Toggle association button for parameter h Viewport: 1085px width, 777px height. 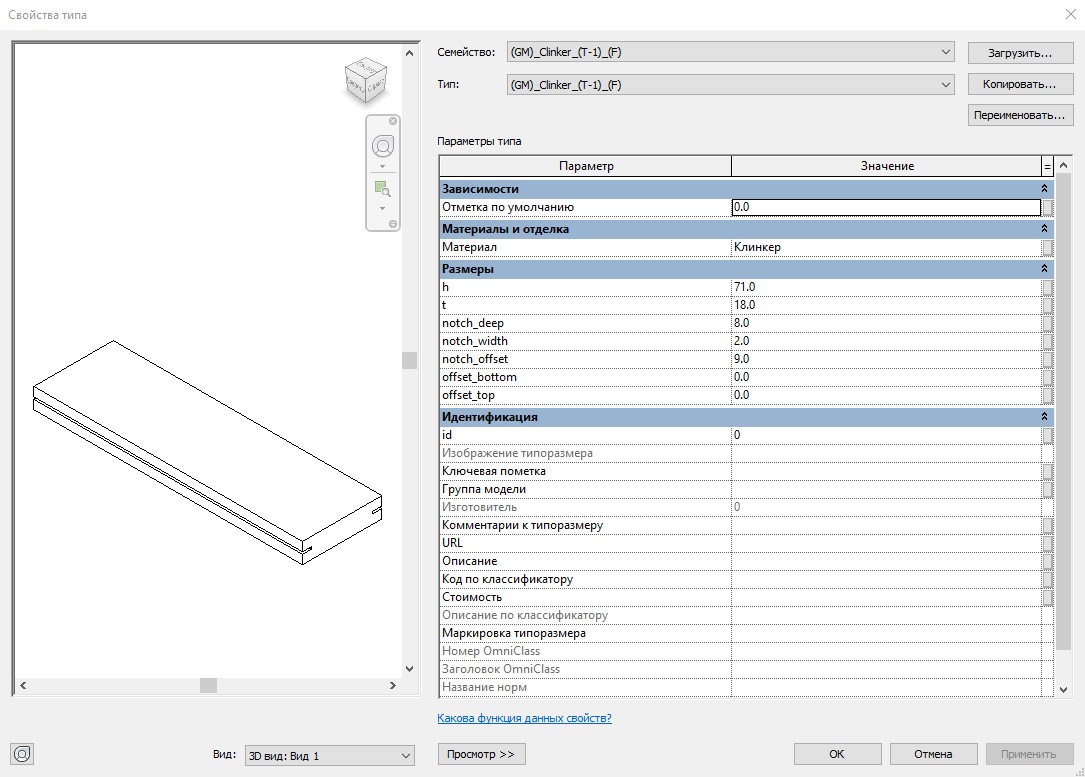[x=1048, y=287]
